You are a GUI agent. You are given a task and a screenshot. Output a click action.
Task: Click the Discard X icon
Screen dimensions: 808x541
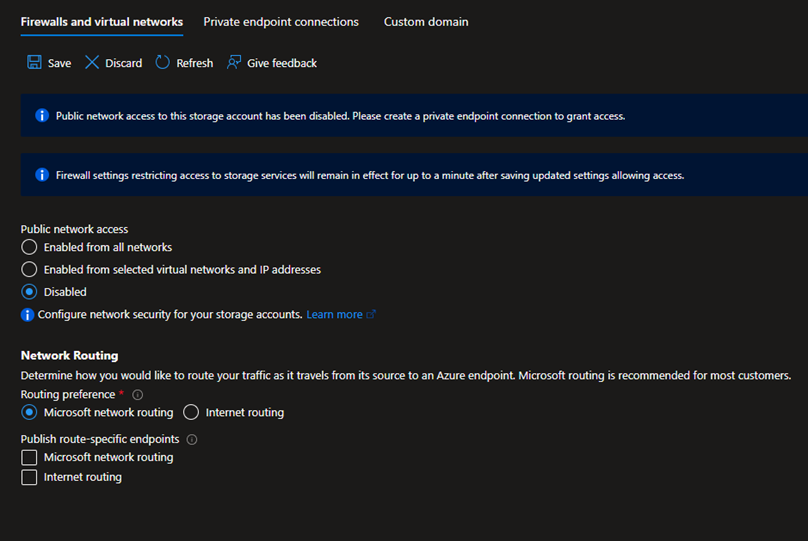(x=92, y=62)
